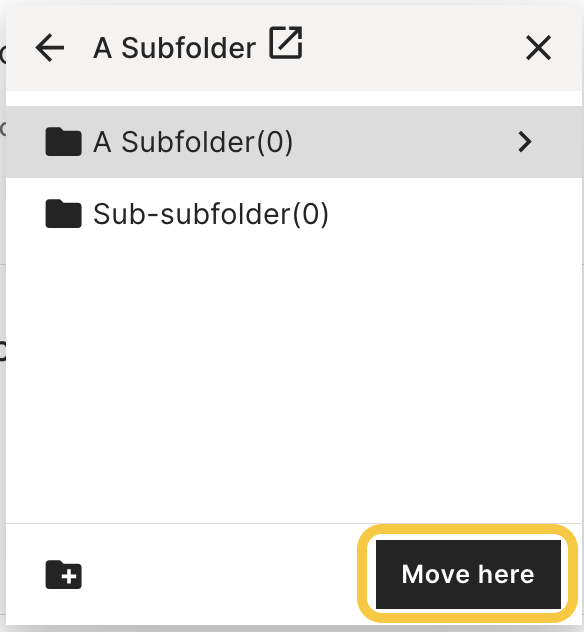
Task: Select the Sub-subfolder(0) name text
Action: pyautogui.click(x=211, y=214)
